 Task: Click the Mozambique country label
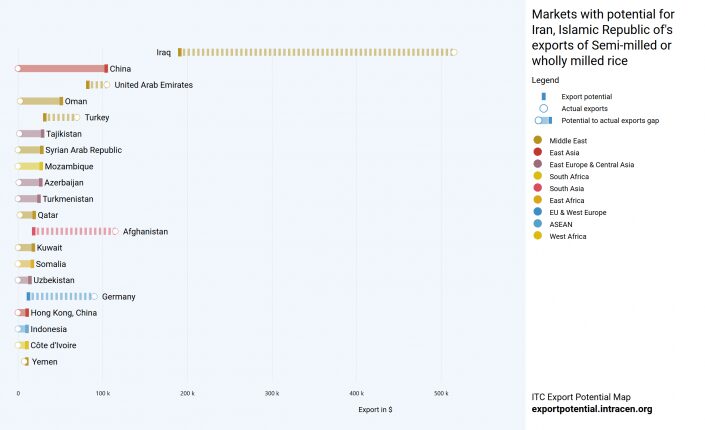69,166
